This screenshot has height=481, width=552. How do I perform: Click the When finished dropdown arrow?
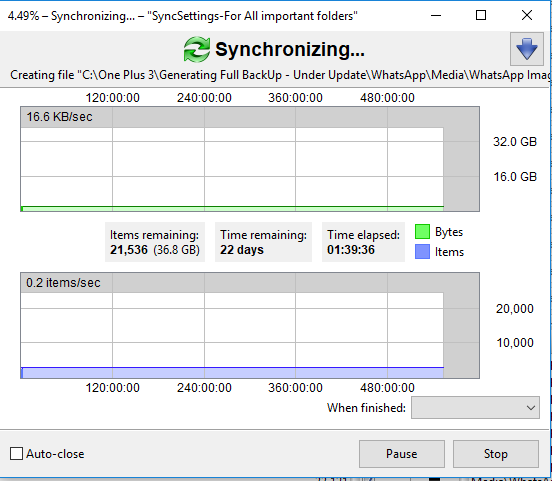(x=531, y=408)
